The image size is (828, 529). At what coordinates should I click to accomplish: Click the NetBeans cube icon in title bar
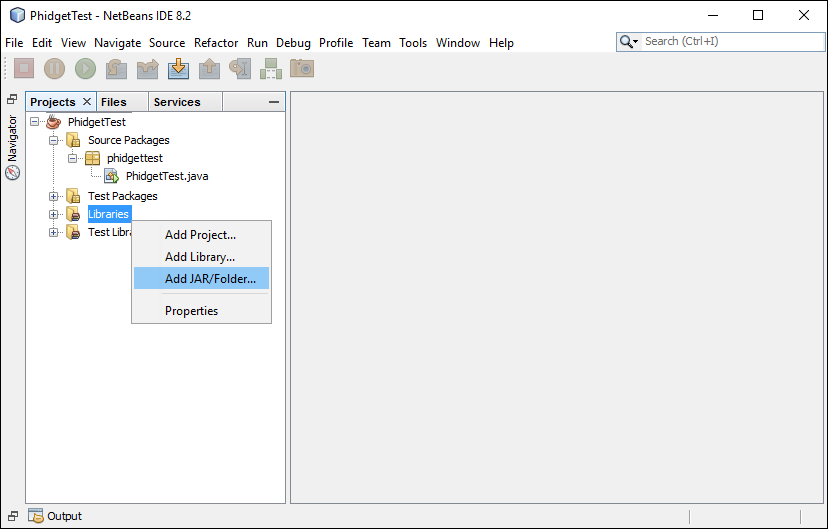17,15
